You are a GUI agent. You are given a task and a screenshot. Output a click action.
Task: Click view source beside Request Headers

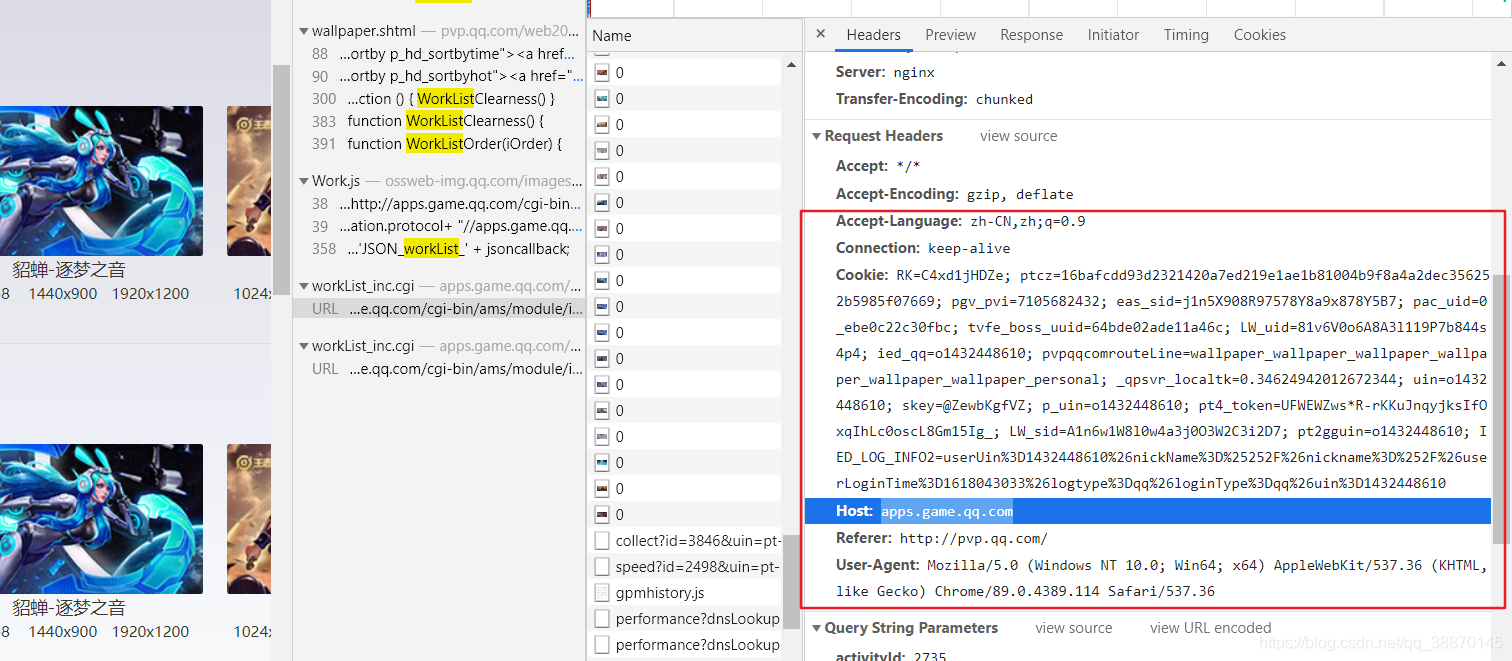click(1018, 136)
